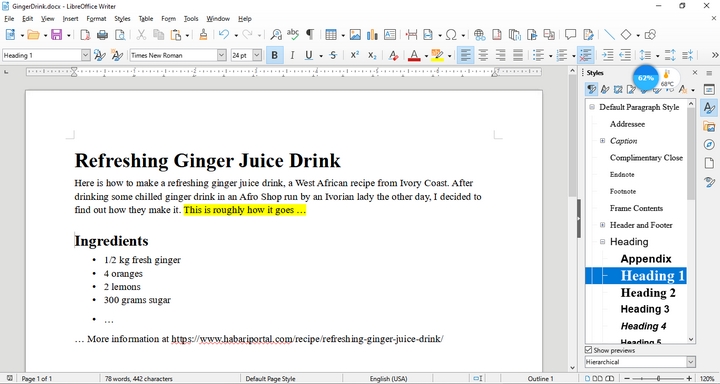The image size is (720, 384).
Task: Open the Insert menu
Action: (x=70, y=19)
